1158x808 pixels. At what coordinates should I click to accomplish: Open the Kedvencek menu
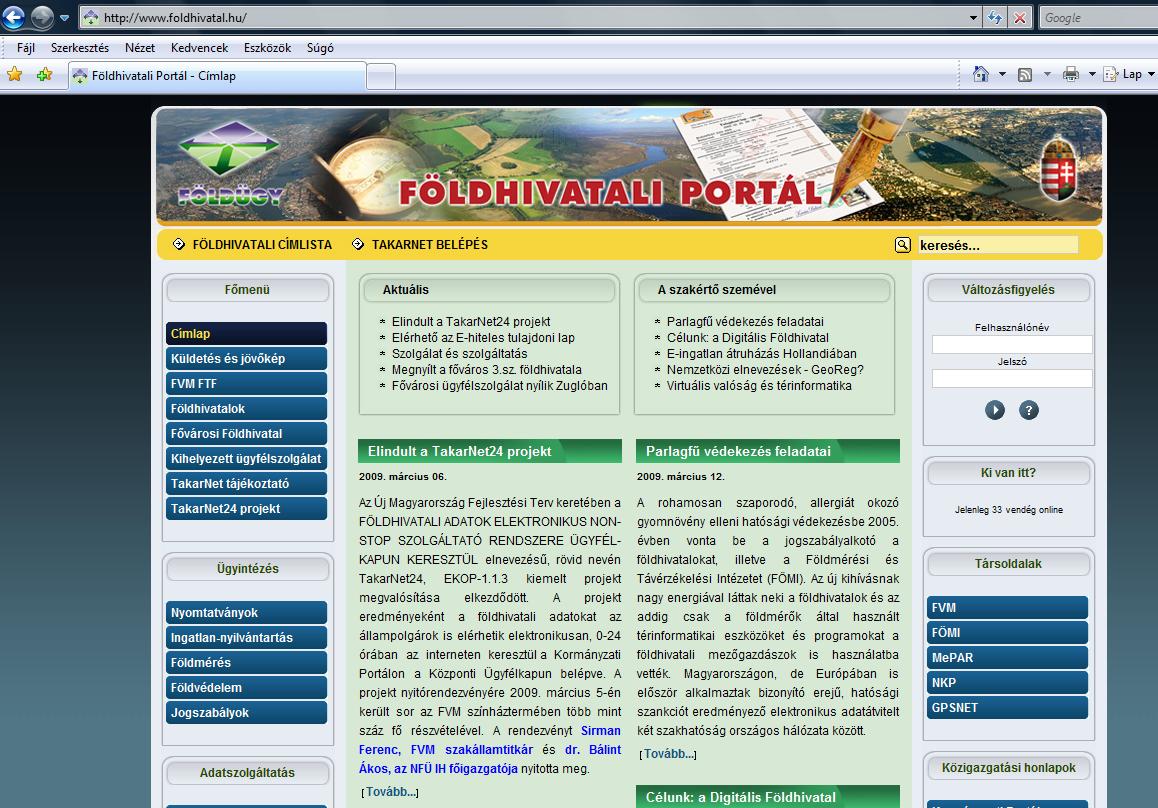(199, 48)
